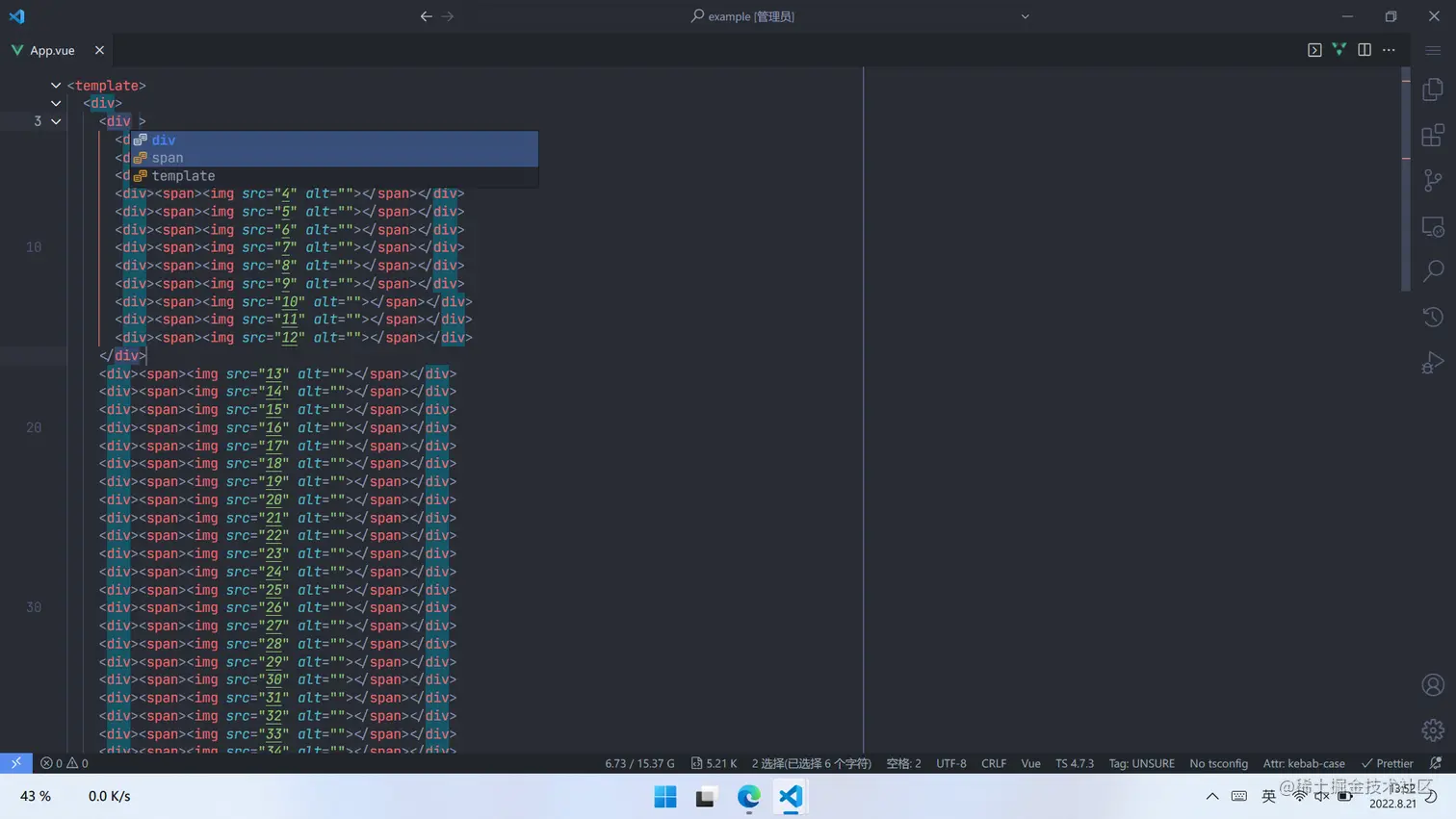
Task: Click the 'Vue' language mode indicator
Action: [1030, 763]
